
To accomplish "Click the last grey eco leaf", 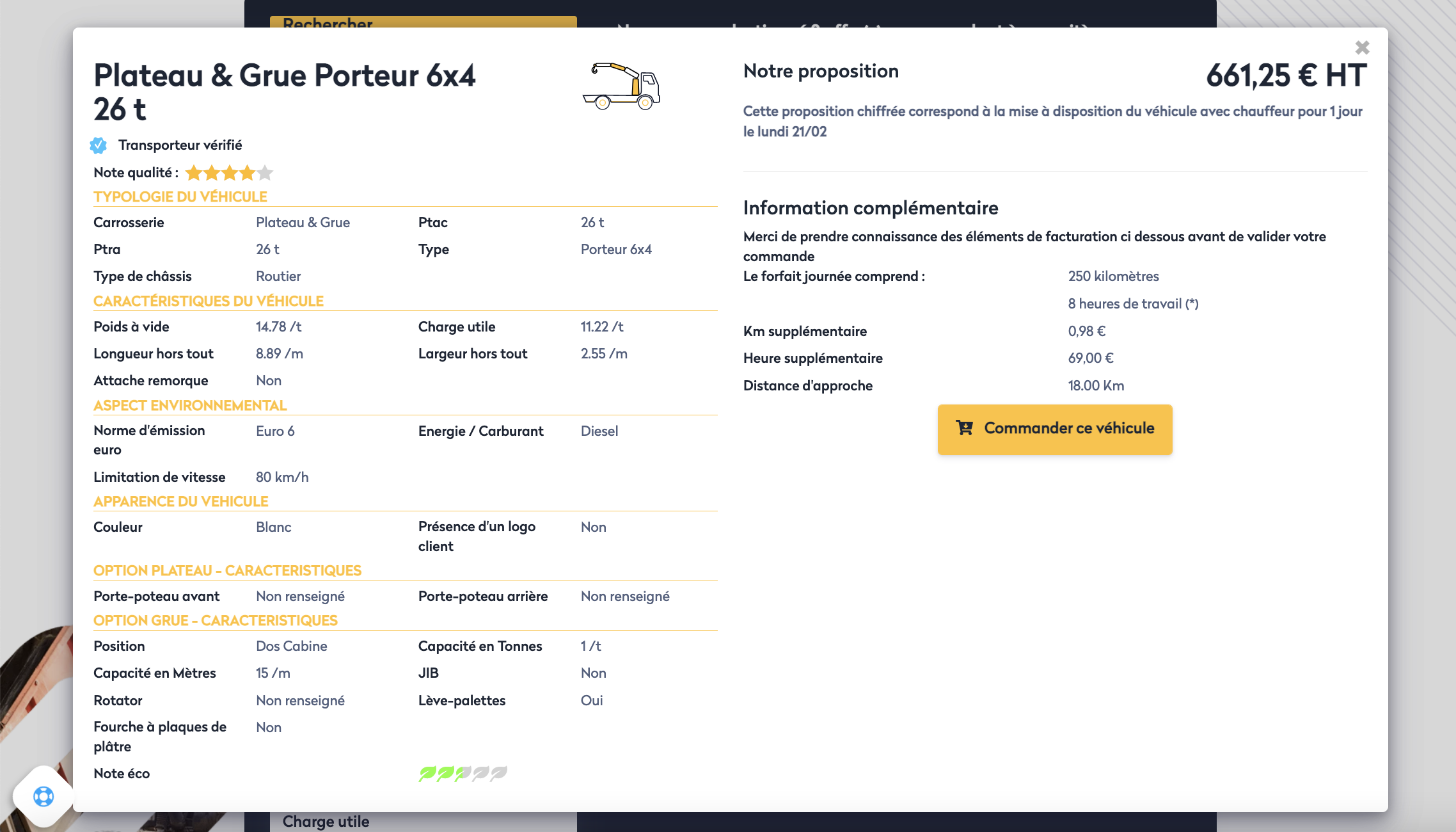I will [499, 774].
